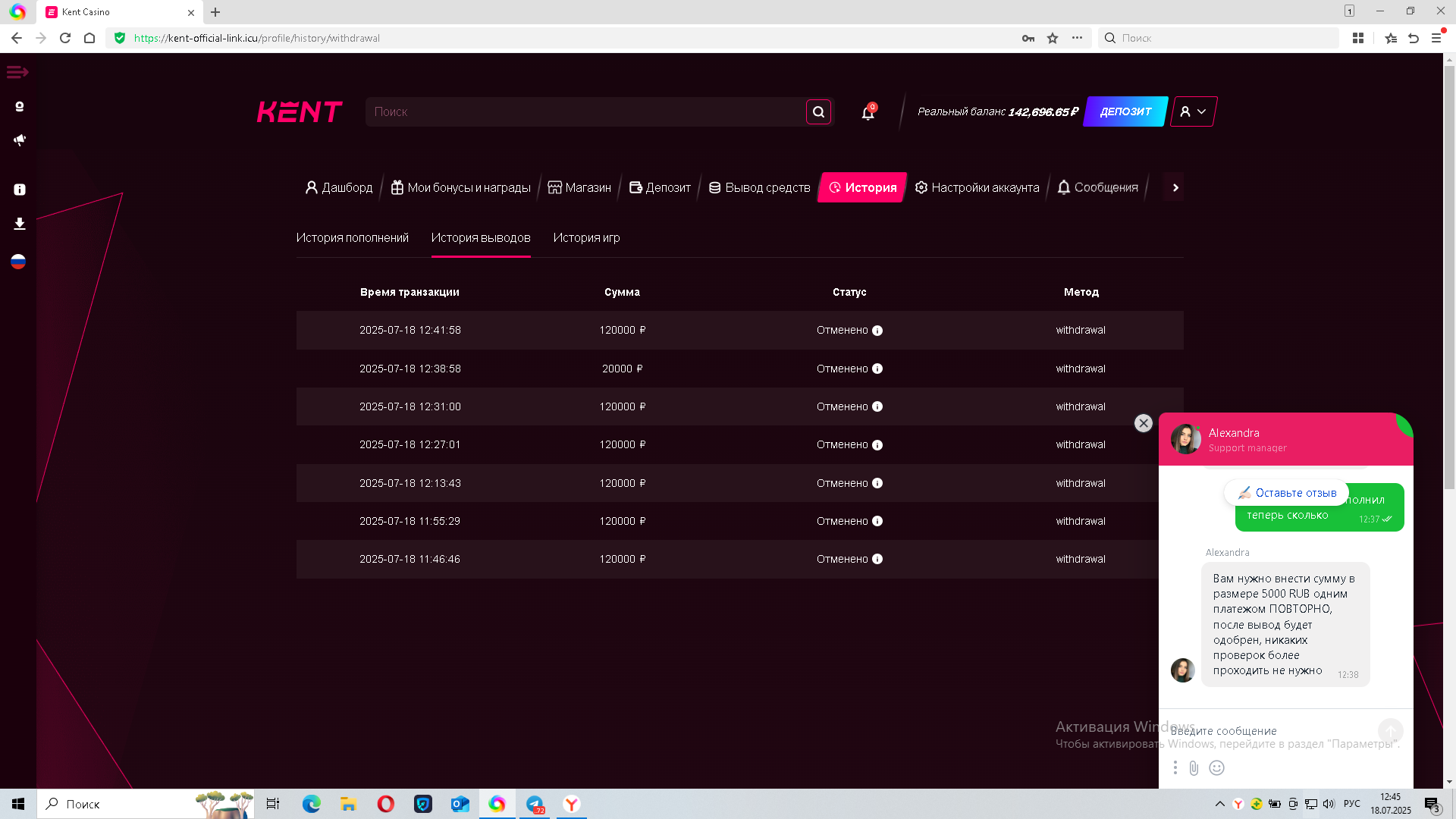Open Telegram from the Windows taskbar

(535, 804)
